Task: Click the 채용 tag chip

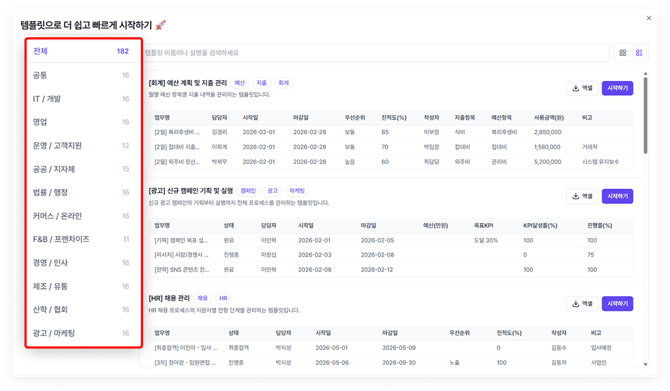Action: coord(203,298)
